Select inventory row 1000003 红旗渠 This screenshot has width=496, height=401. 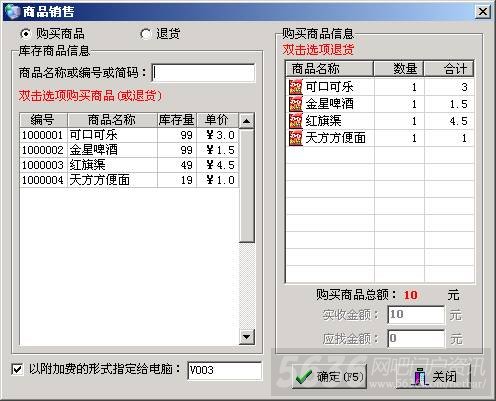point(129,165)
